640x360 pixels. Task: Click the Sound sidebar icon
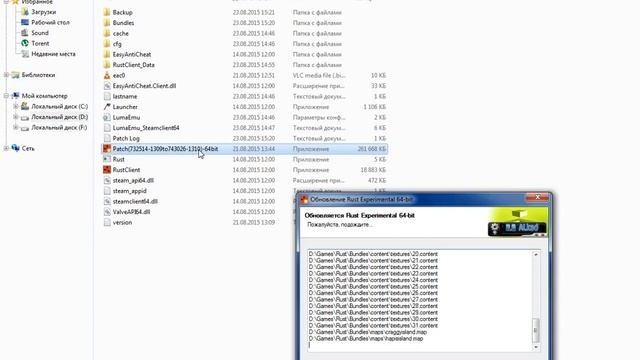25,33
